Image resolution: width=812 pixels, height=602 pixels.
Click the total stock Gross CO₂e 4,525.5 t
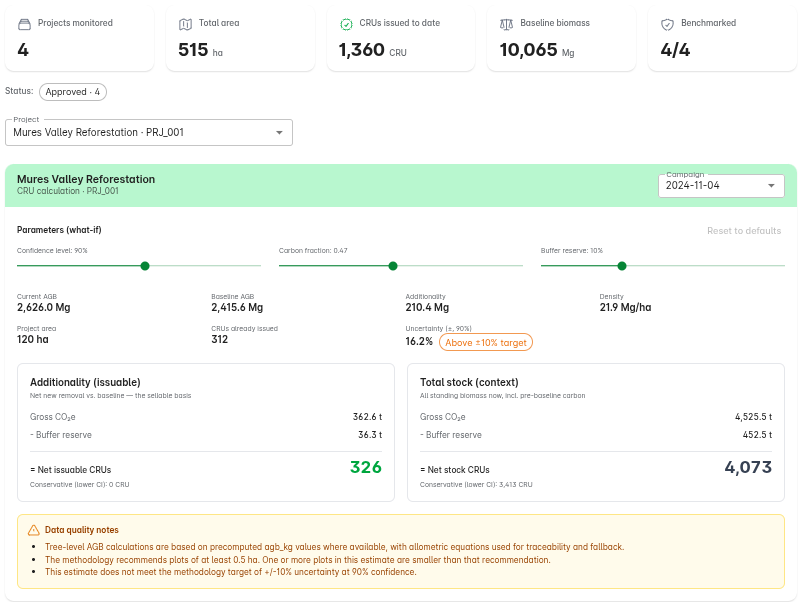click(x=753, y=417)
